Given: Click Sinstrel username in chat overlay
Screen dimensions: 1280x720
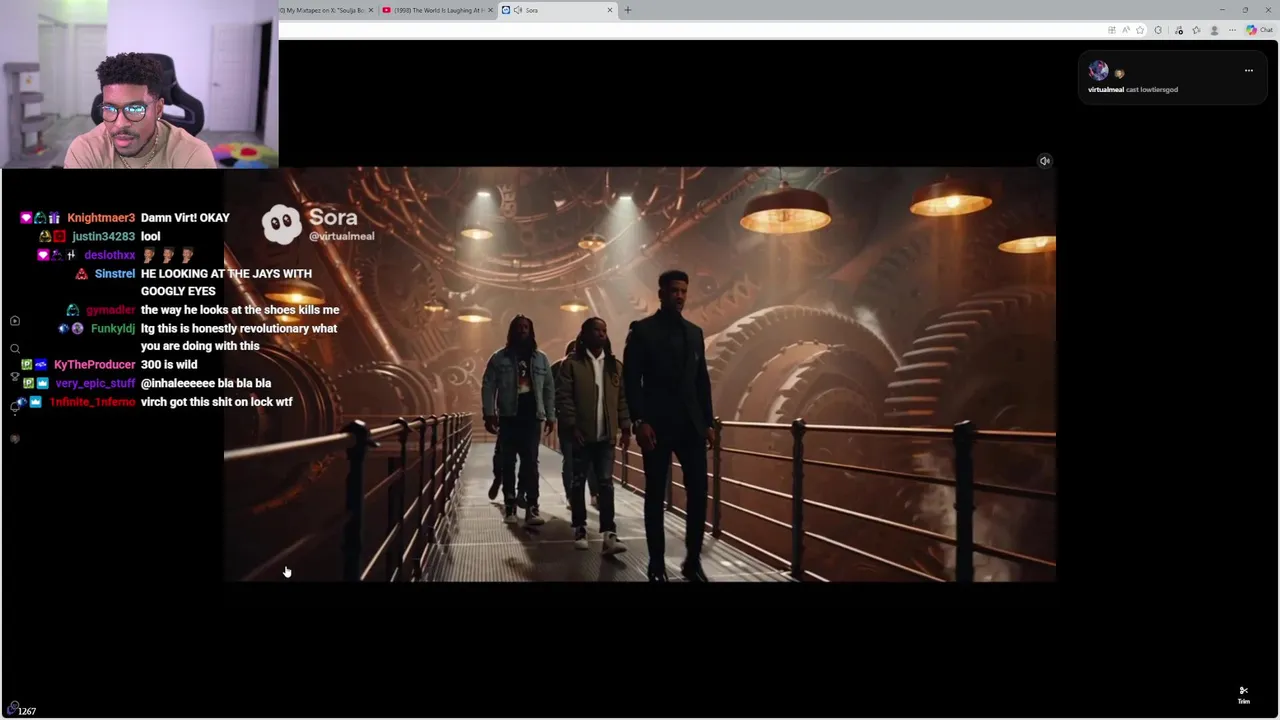Looking at the screenshot, I should point(115,274).
